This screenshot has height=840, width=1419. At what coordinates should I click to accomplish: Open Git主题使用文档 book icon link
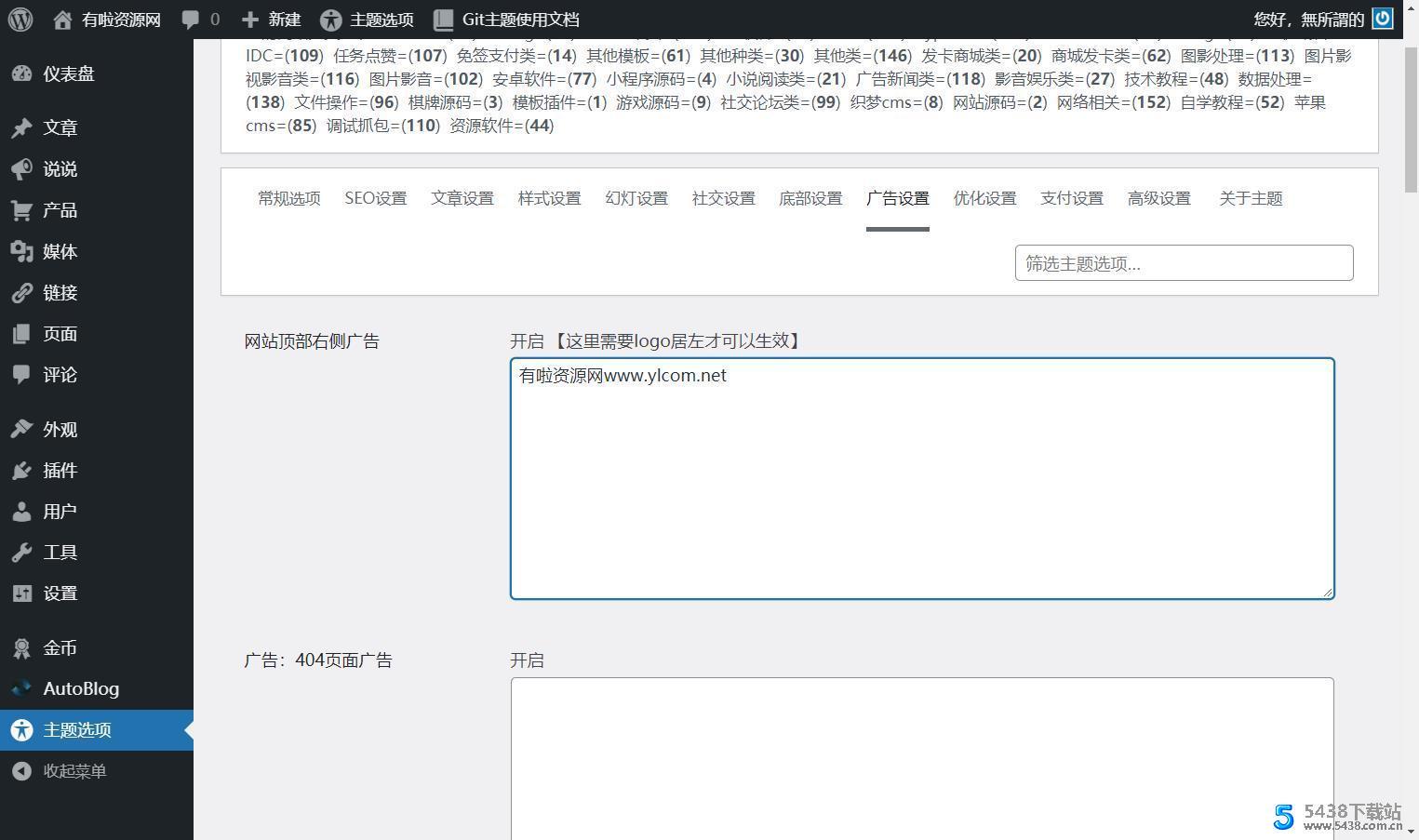pos(444,20)
